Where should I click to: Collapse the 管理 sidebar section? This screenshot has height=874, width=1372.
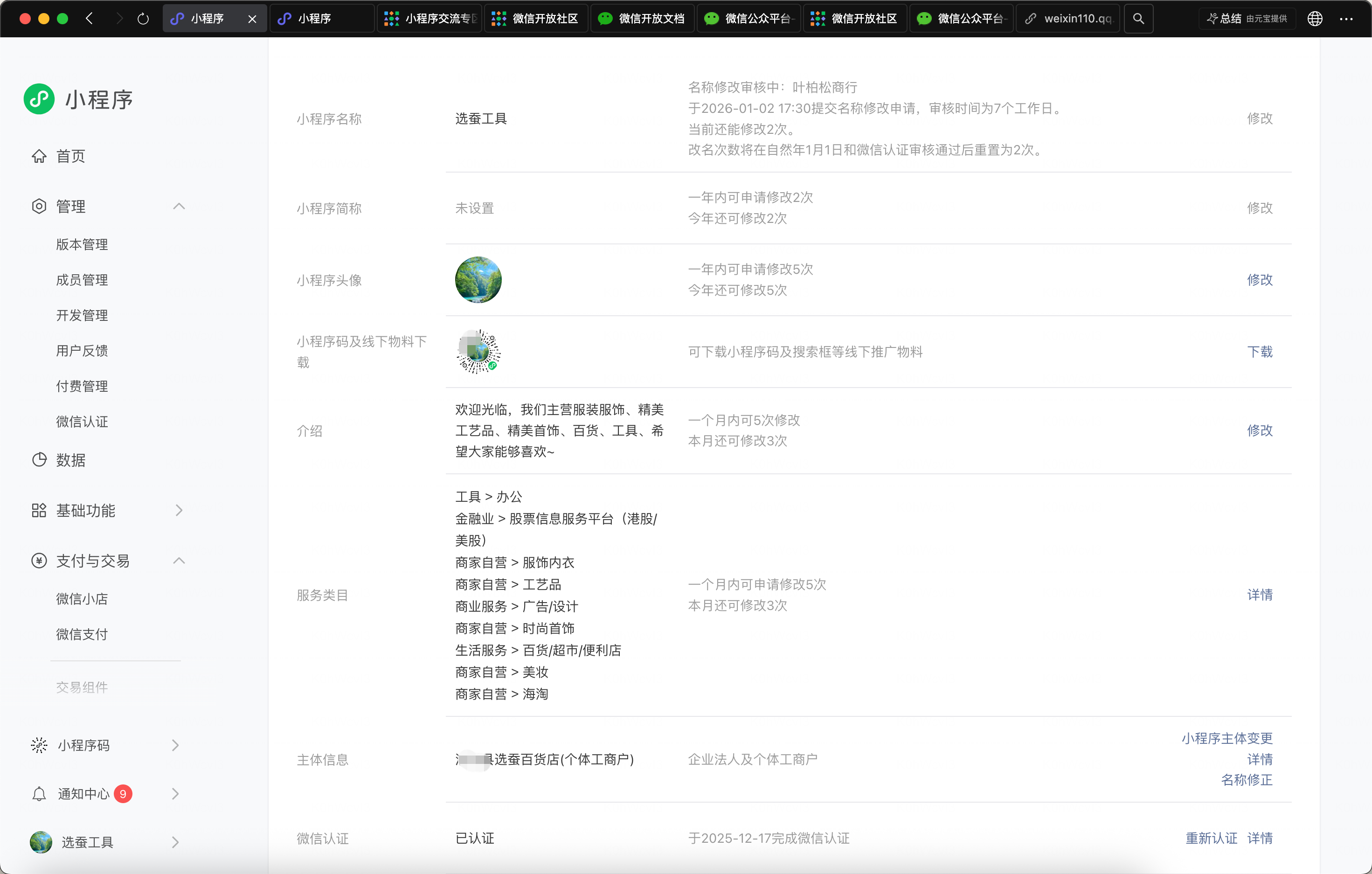click(179, 206)
